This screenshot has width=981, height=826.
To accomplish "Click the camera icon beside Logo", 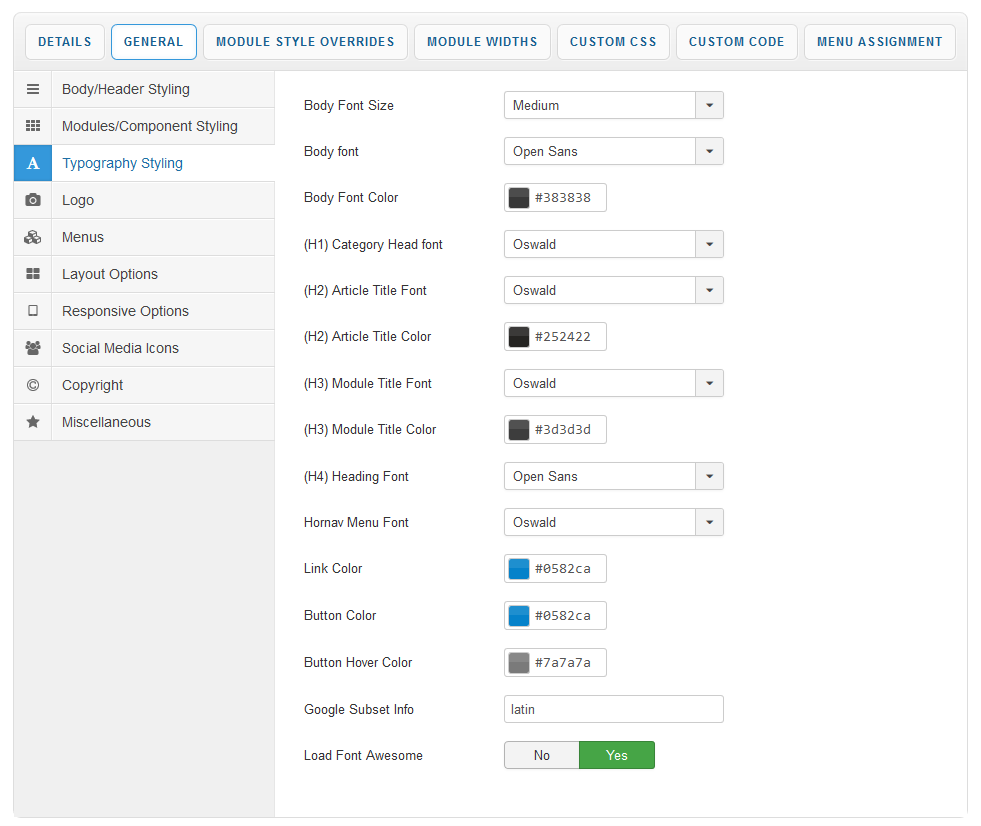I will [x=33, y=200].
